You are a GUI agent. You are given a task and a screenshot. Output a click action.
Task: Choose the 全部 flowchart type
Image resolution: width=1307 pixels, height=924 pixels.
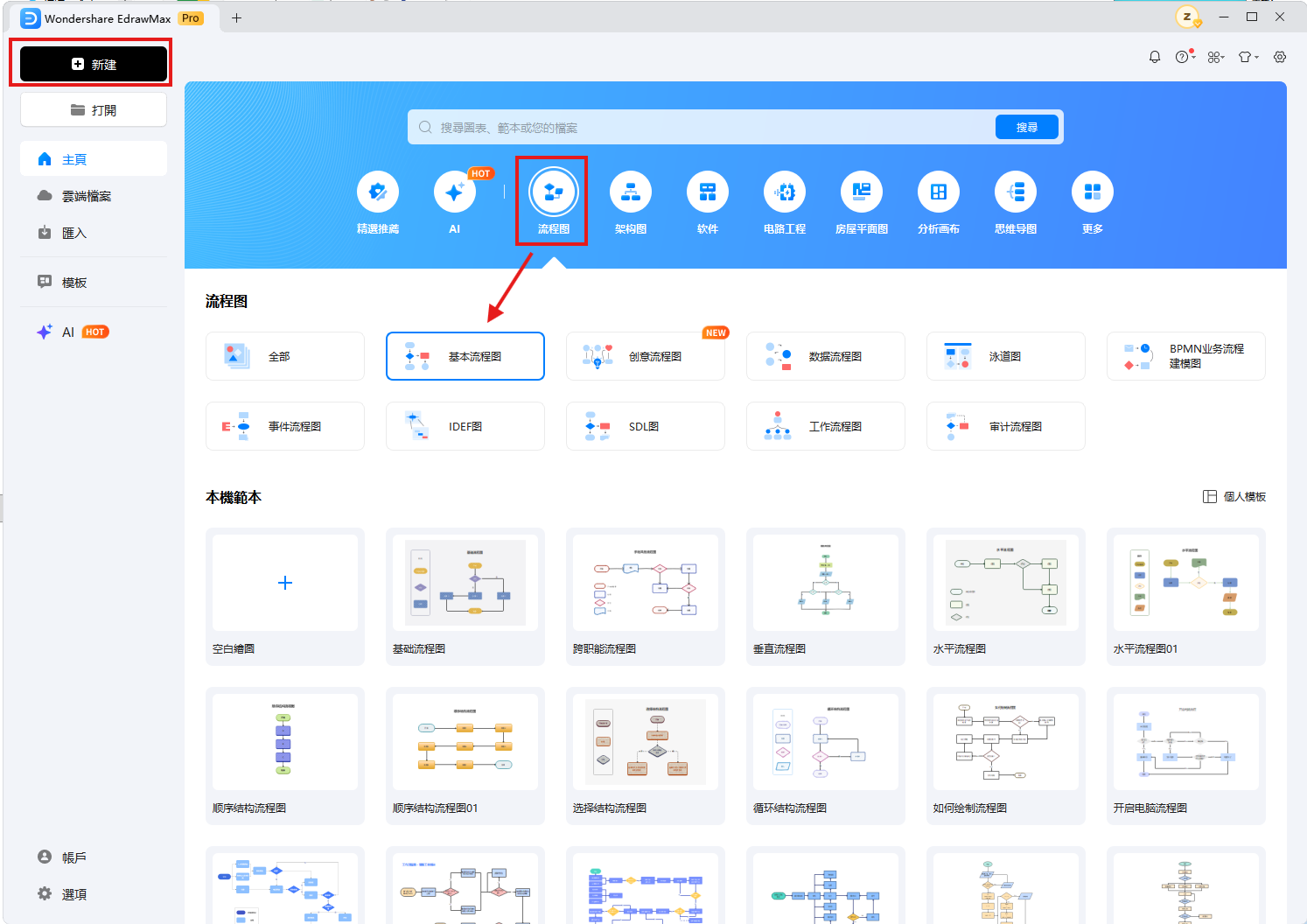(x=285, y=356)
